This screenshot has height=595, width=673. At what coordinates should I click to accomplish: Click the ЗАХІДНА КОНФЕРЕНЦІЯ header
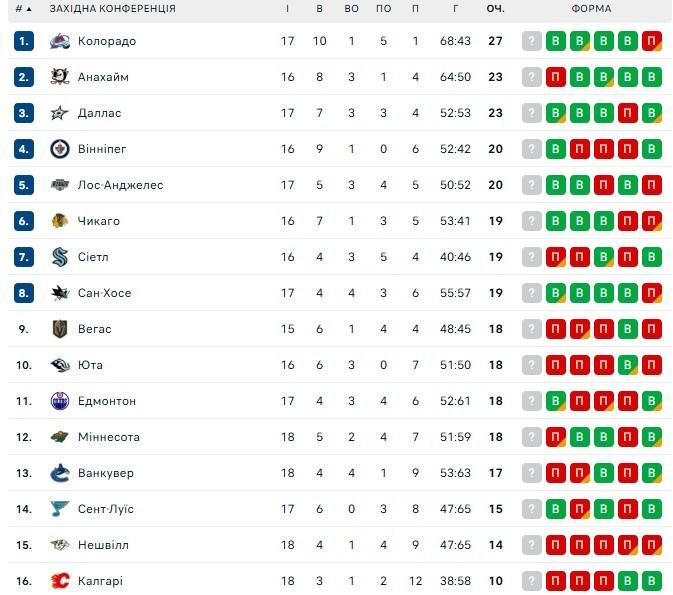(x=112, y=9)
